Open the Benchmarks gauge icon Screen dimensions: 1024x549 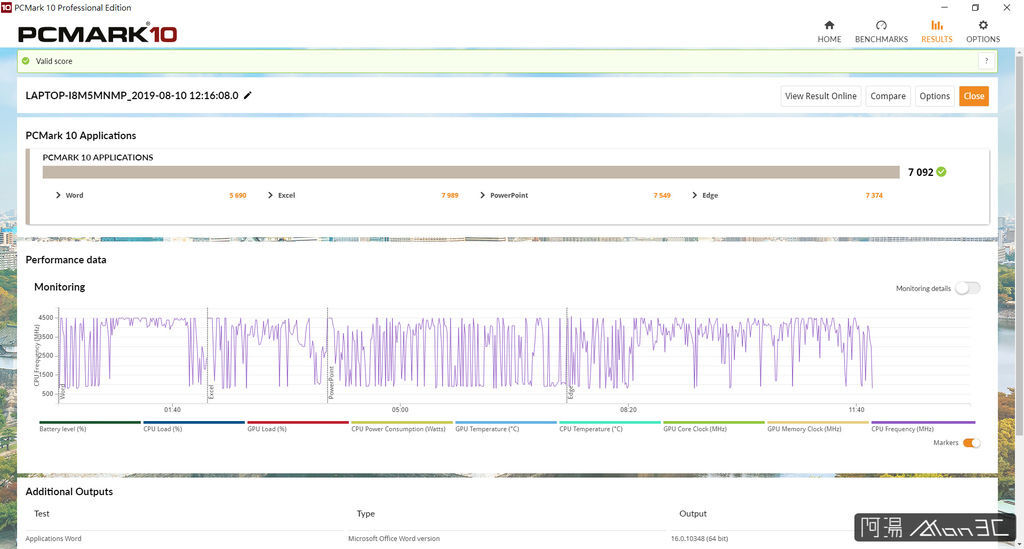(x=881, y=25)
